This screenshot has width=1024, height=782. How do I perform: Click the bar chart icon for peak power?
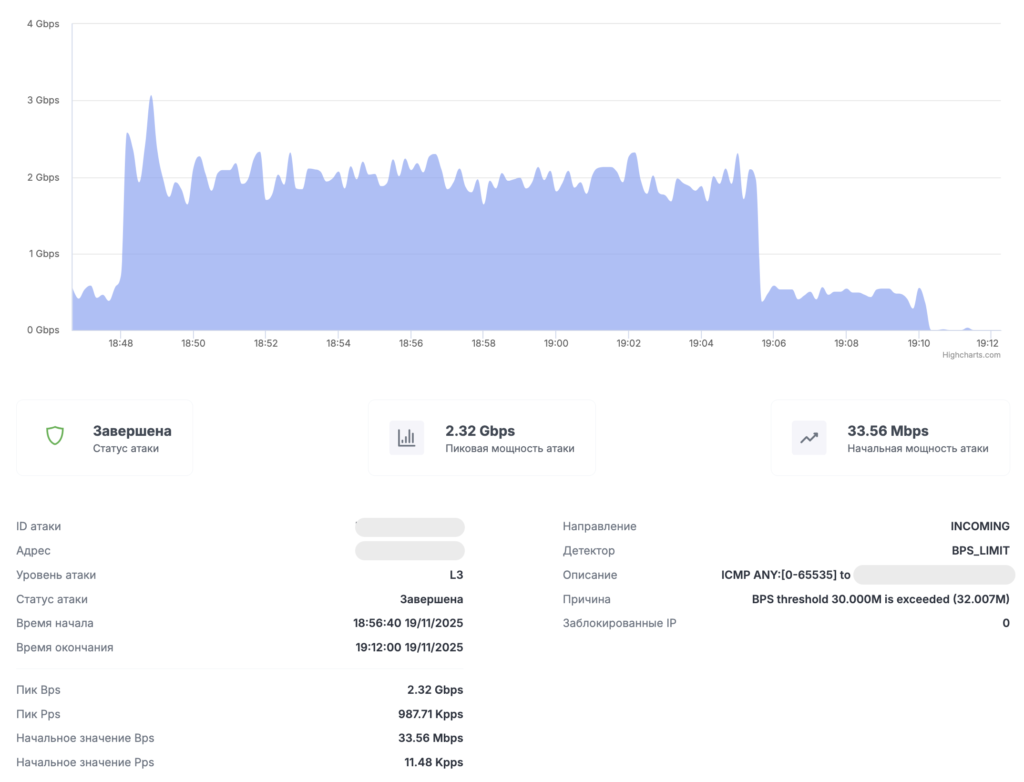coord(406,437)
